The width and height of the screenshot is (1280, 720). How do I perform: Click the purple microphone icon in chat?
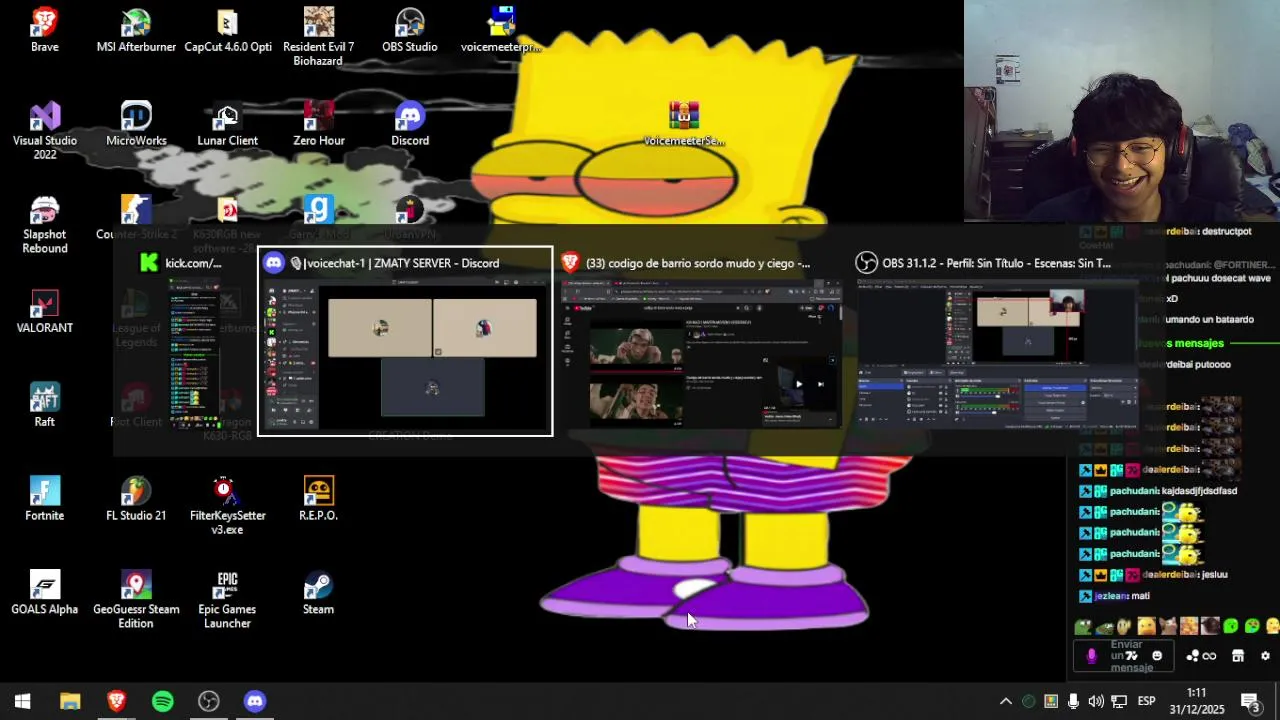(x=1091, y=656)
